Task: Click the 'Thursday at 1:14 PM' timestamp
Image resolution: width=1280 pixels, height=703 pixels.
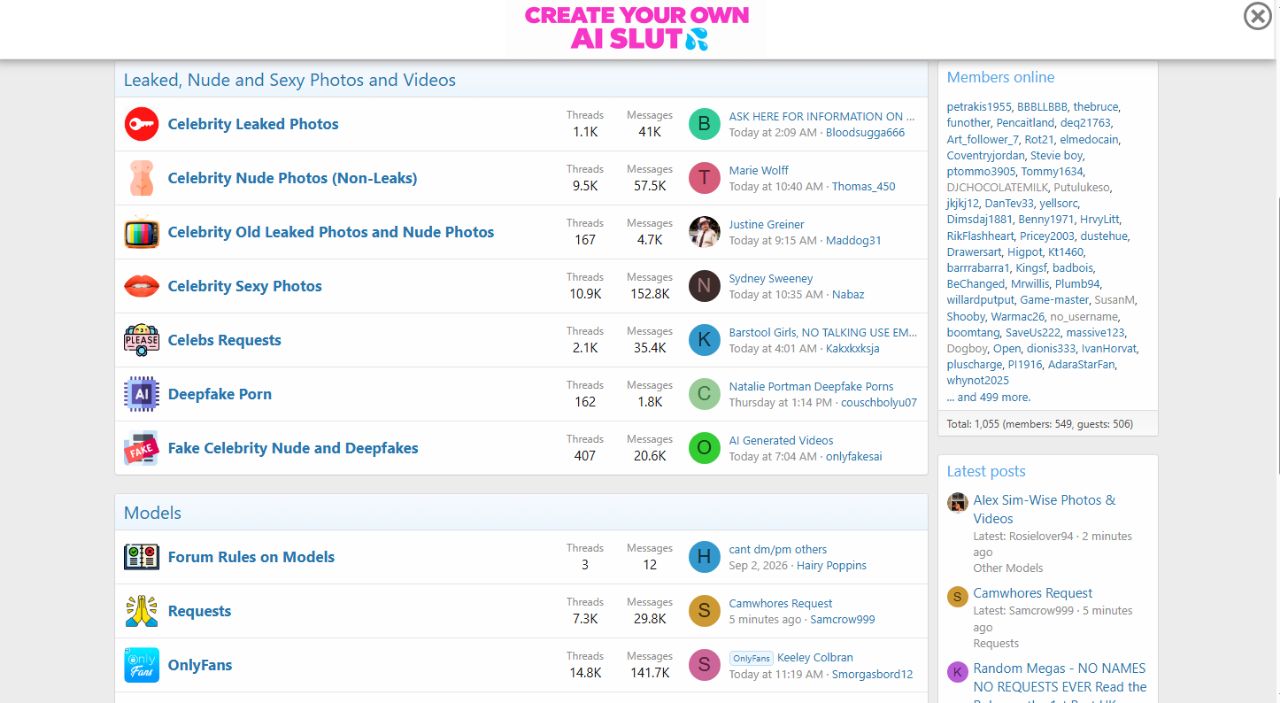Action: coord(780,402)
